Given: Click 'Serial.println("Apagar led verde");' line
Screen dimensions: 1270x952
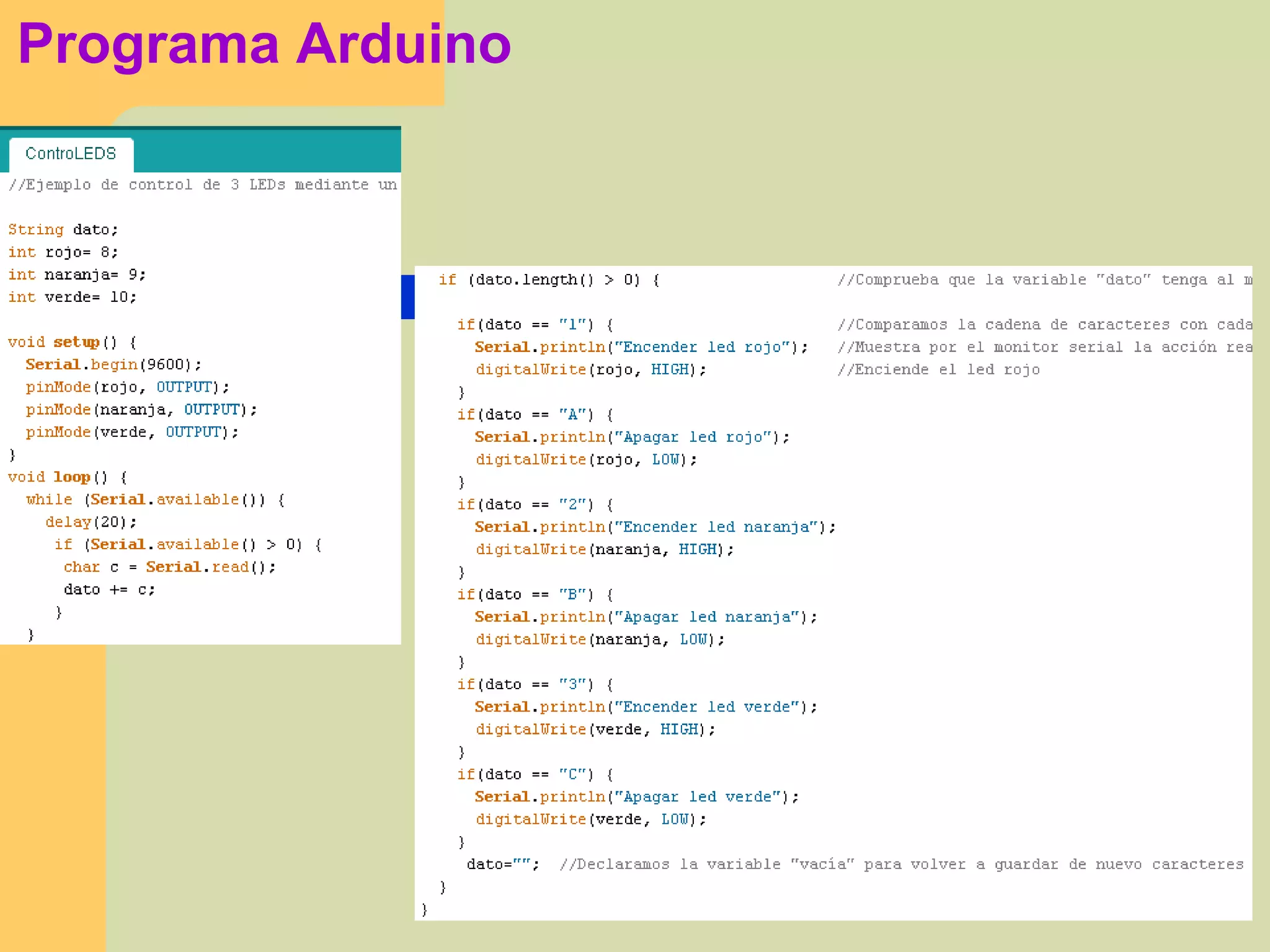Looking at the screenshot, I should (637, 796).
